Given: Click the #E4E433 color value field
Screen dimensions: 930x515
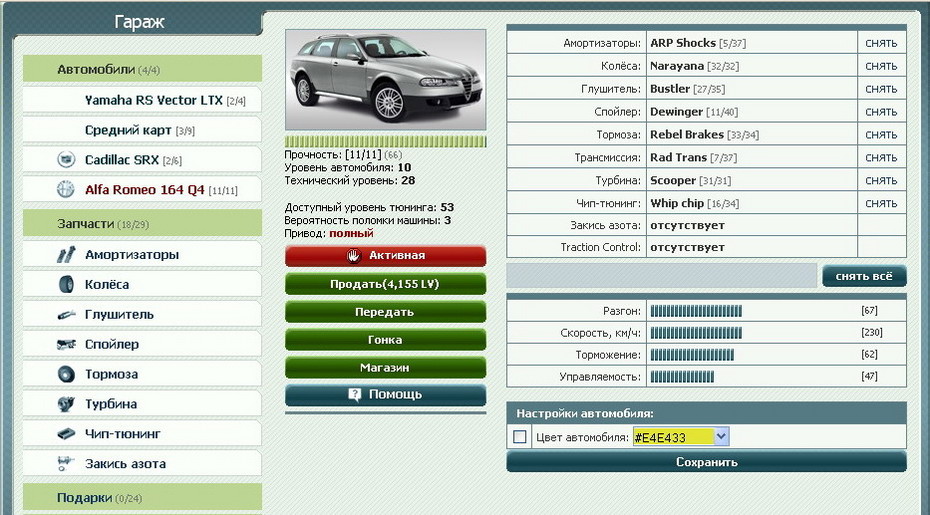Looking at the screenshot, I should tap(673, 437).
